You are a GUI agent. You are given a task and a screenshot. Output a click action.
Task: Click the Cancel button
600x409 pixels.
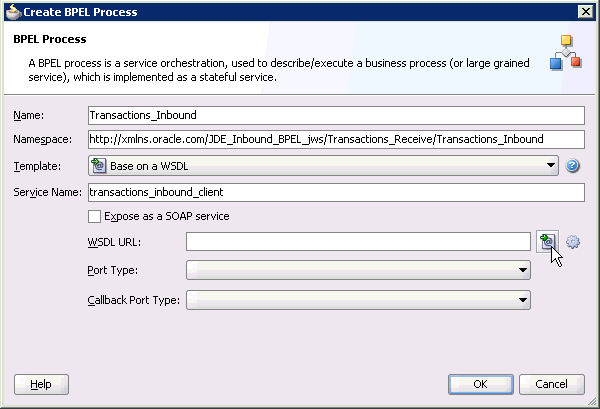point(551,384)
